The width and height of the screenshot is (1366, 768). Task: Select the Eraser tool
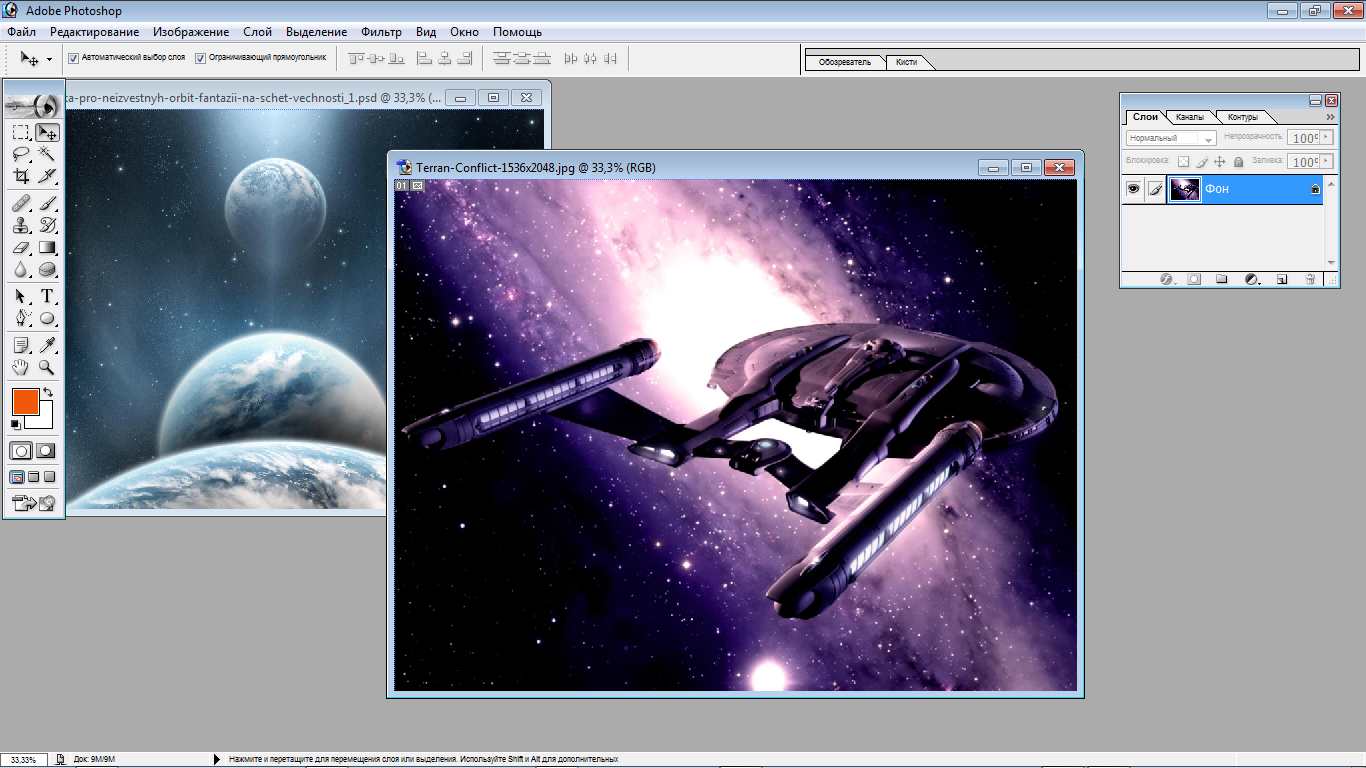tap(21, 247)
